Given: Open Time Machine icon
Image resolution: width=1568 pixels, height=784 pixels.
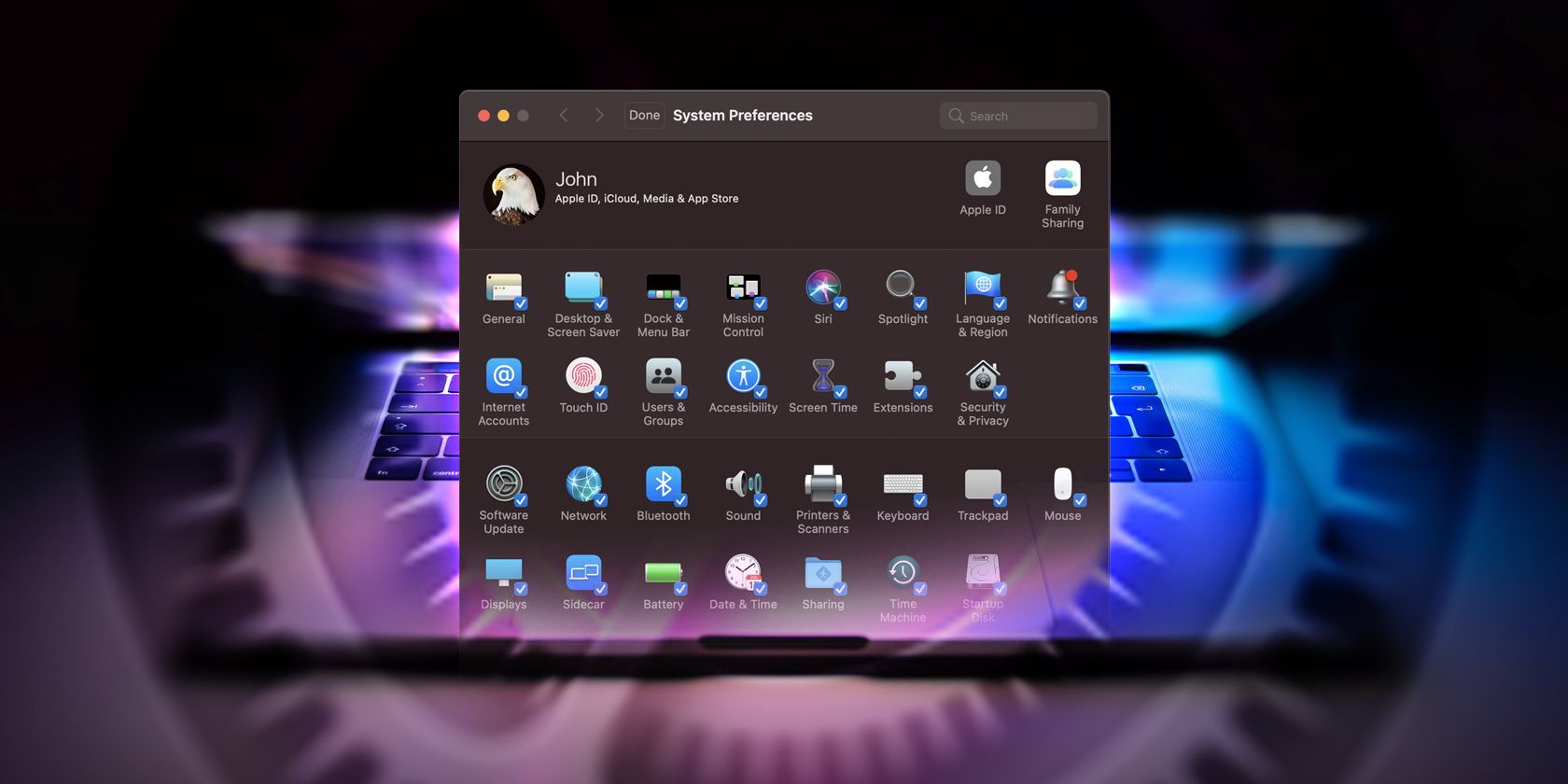Looking at the screenshot, I should [903, 573].
